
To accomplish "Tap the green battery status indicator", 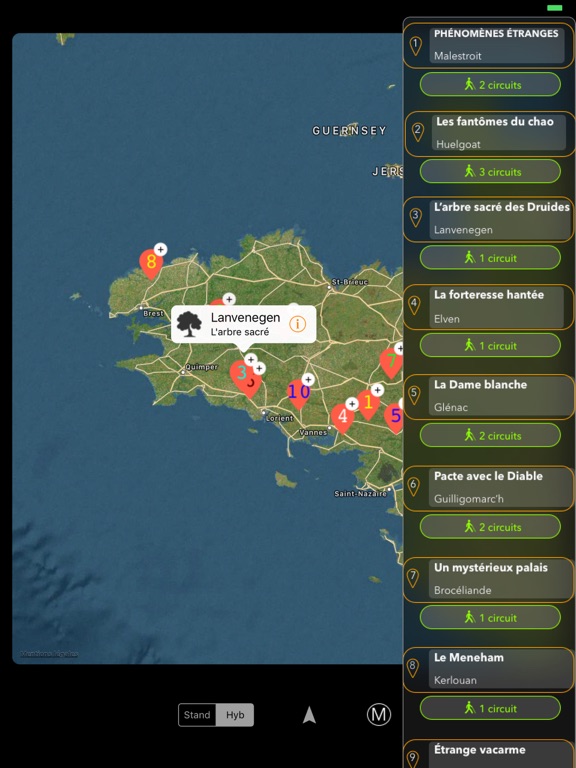I will [554, 8].
